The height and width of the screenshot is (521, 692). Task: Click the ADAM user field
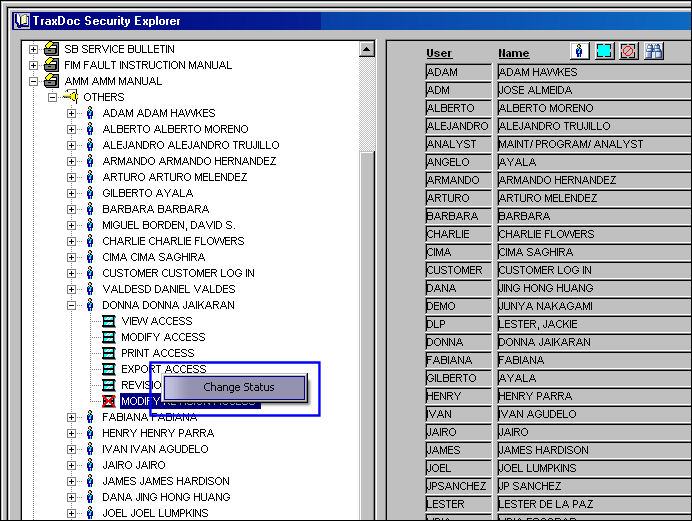point(459,72)
